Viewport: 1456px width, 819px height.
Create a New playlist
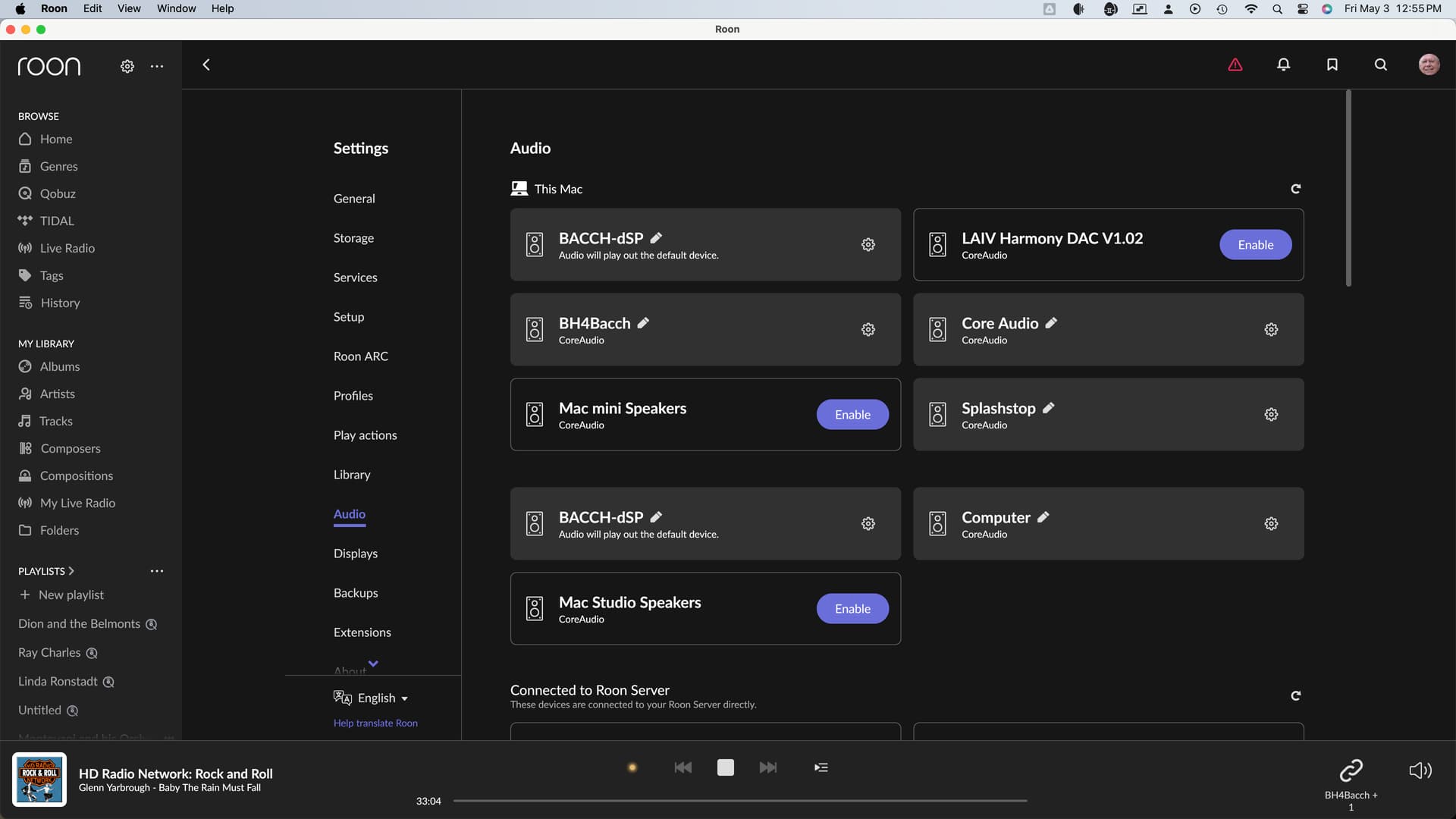(62, 595)
